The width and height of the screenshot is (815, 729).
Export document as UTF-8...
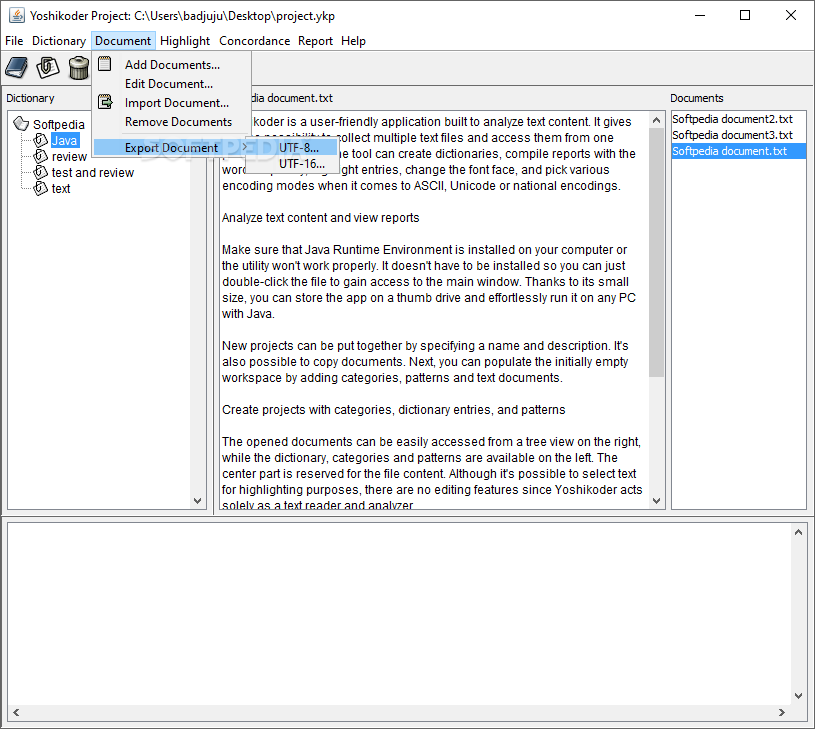pos(293,148)
